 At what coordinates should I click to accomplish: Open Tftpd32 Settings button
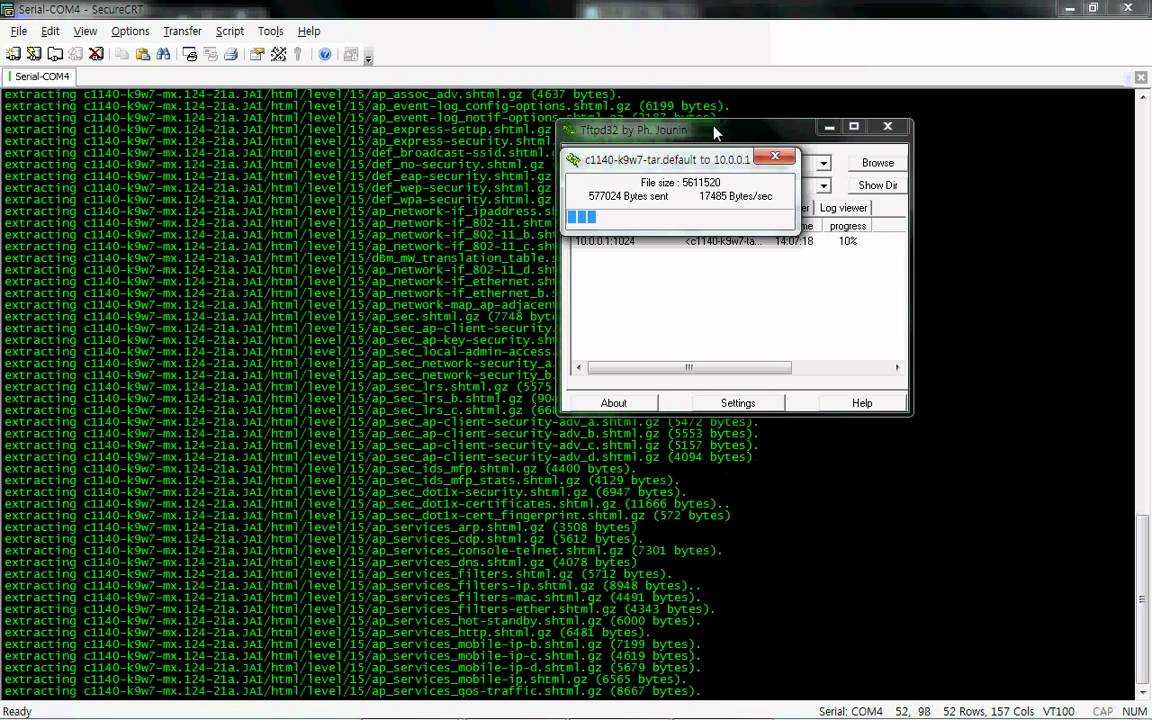pos(738,403)
